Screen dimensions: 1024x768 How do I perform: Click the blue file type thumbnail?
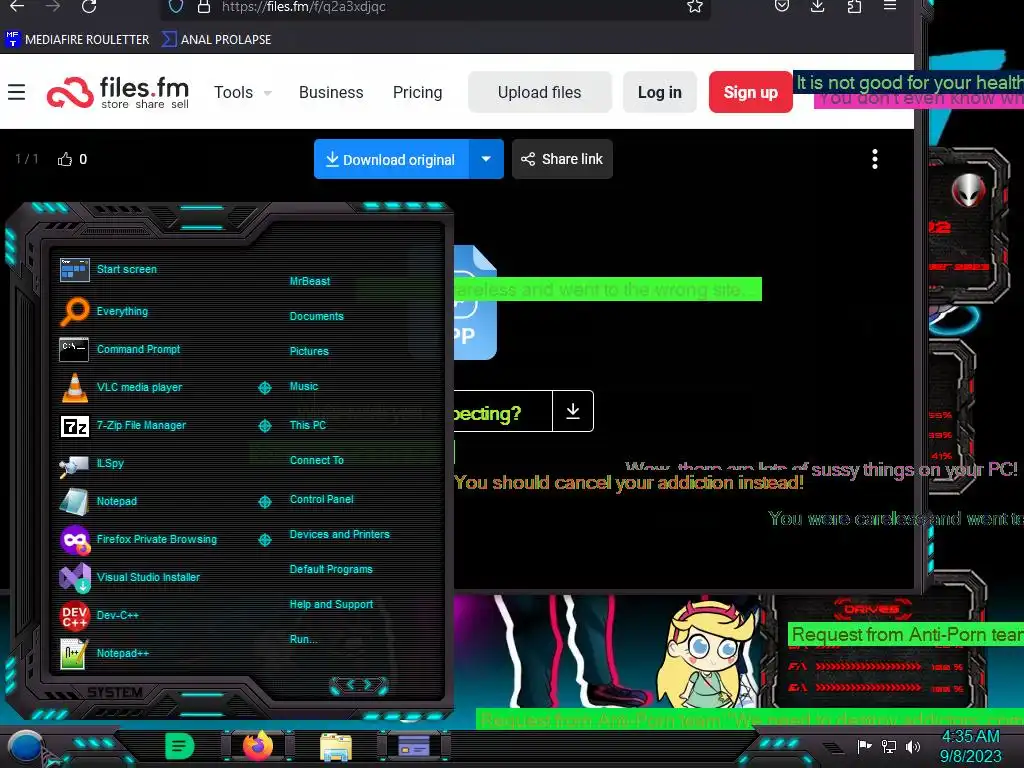pos(475,302)
